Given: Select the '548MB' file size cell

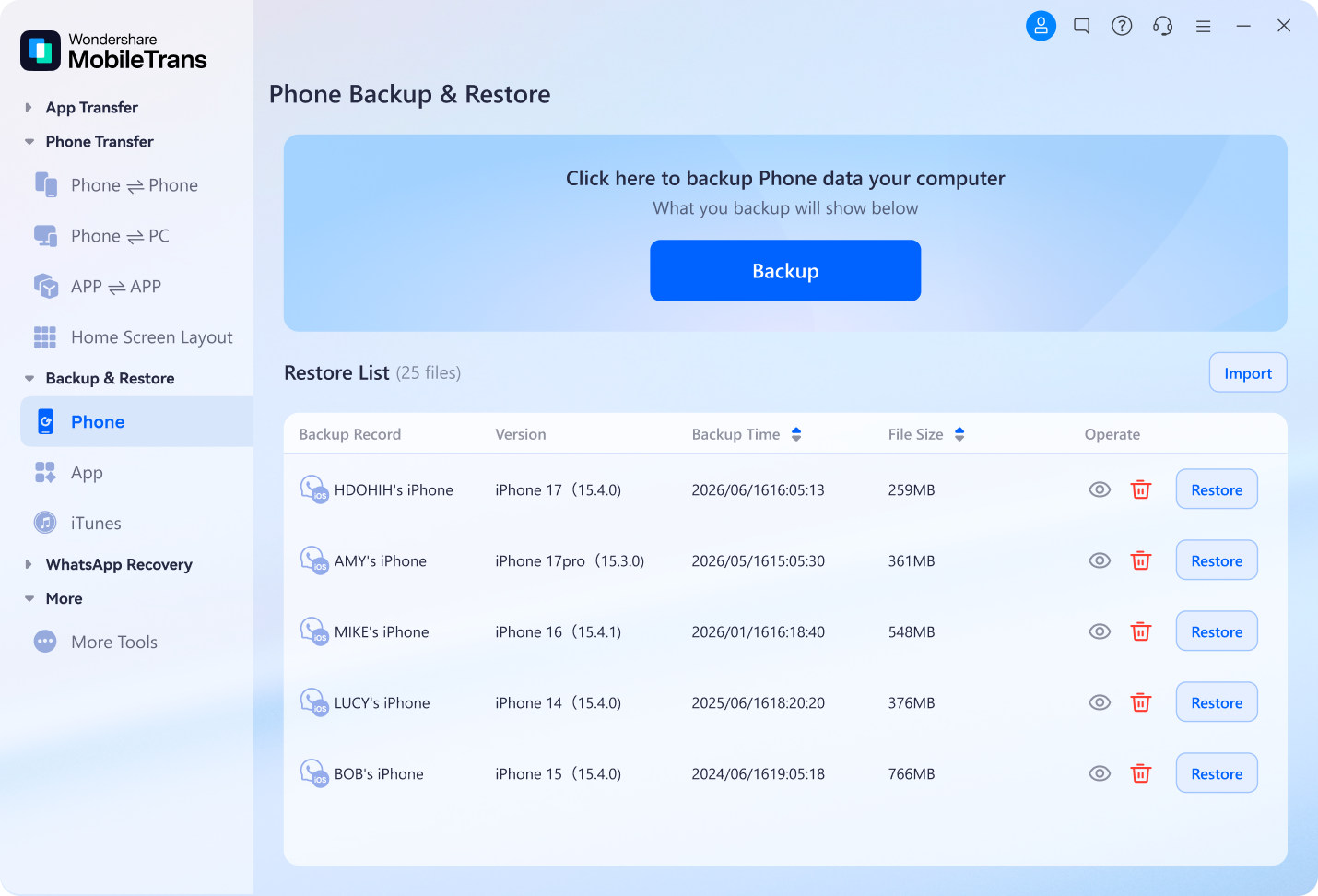Looking at the screenshot, I should 912,631.
